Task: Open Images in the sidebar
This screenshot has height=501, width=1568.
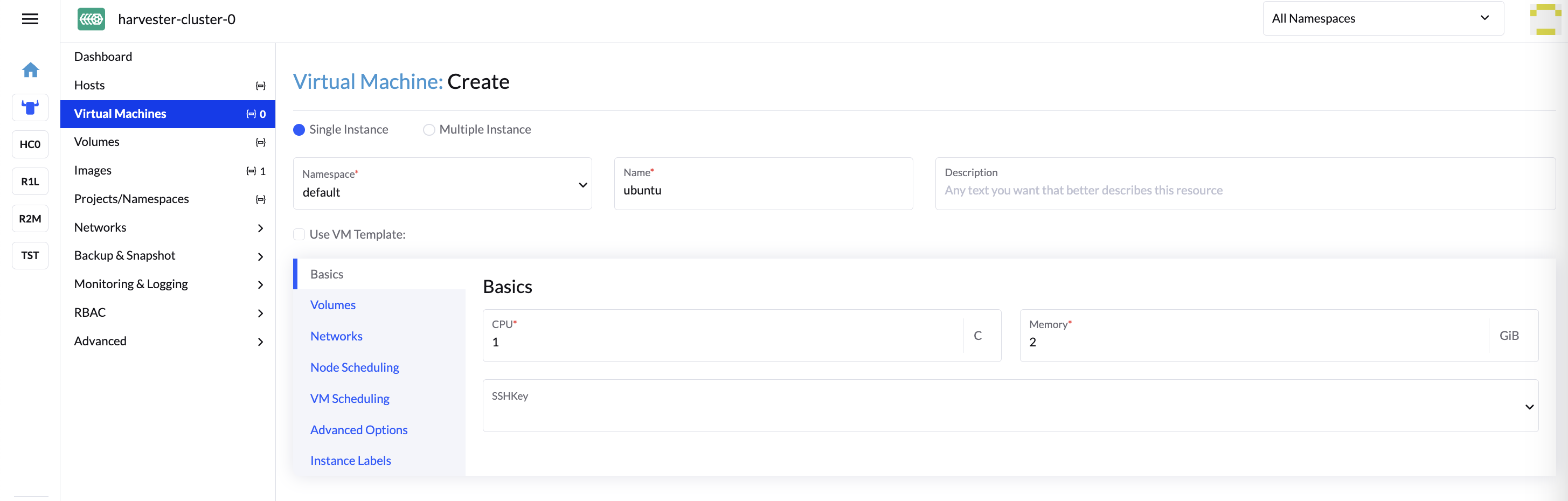Action: pyautogui.click(x=93, y=170)
